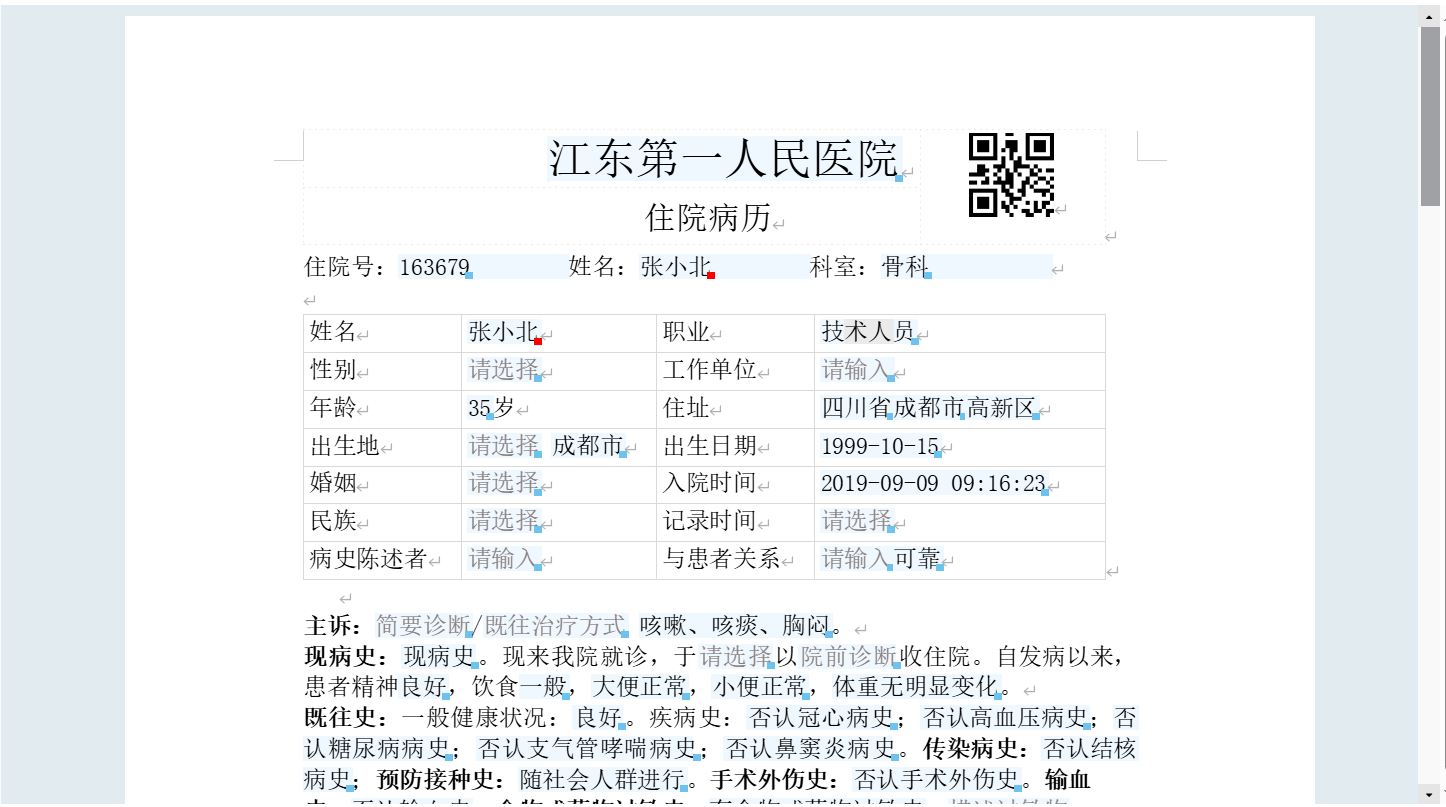Viewport: 1446px width, 807px height.
Task: Open the 民族 请选择 dropdown
Action: 503,521
